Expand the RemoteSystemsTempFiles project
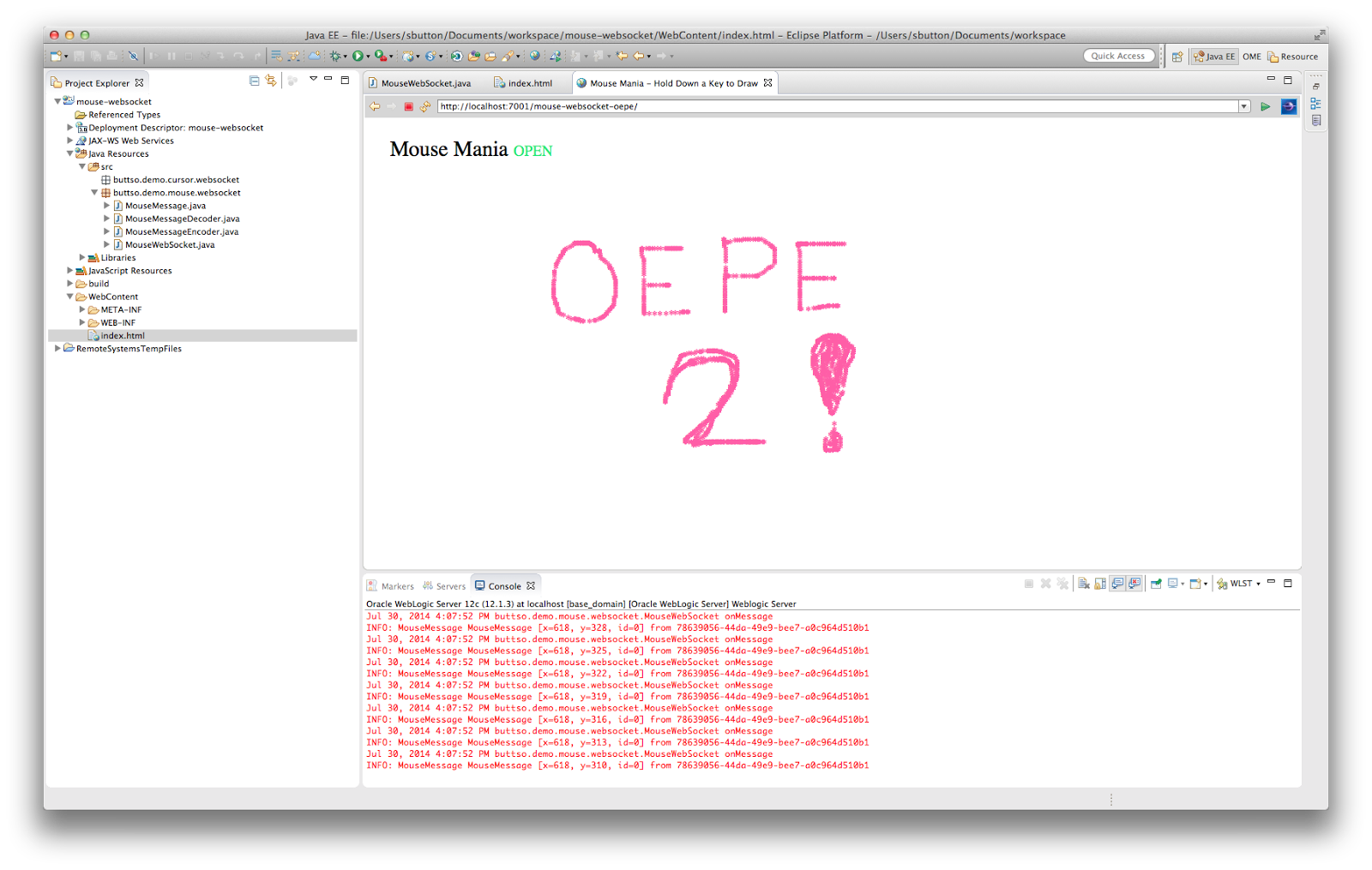The height and width of the screenshot is (870, 1372). (x=57, y=348)
